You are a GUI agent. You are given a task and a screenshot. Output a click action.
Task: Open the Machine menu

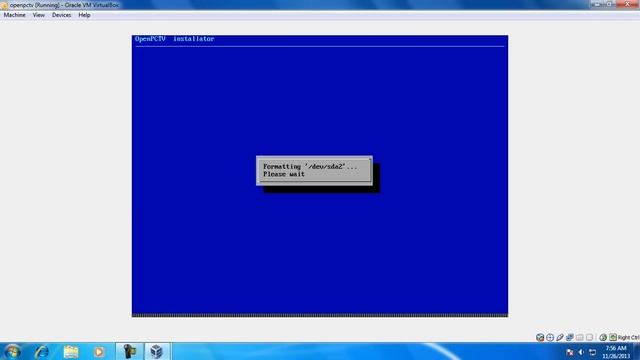(14, 15)
